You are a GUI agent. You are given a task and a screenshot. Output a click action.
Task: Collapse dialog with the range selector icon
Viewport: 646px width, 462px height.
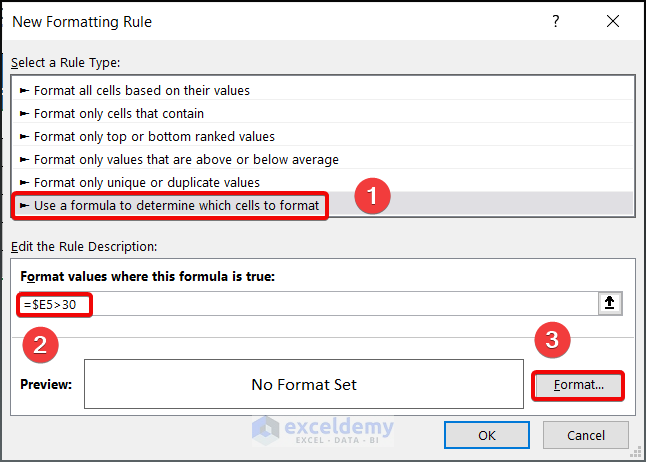[x=610, y=305]
